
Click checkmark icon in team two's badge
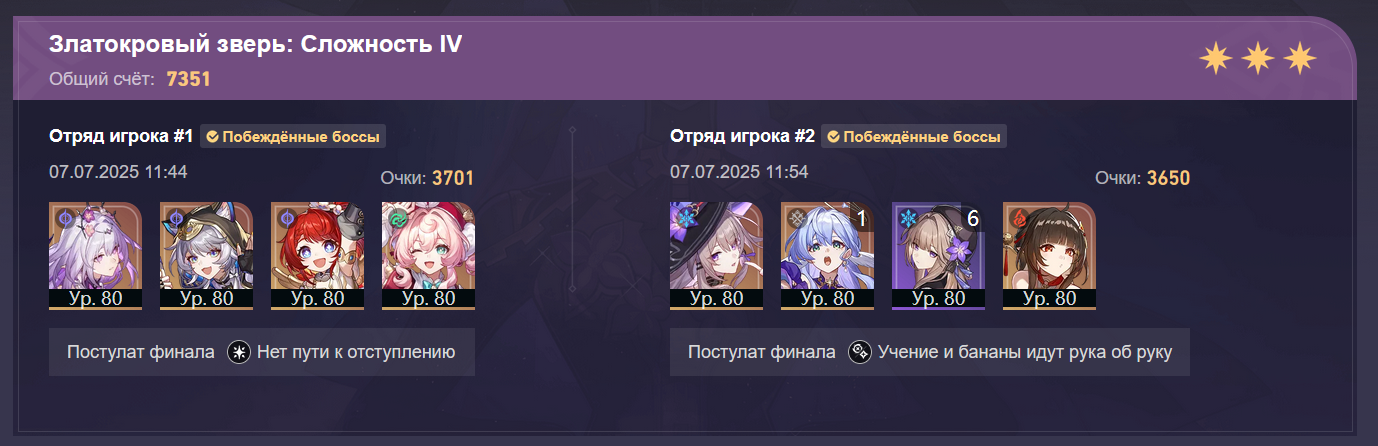coord(834,137)
